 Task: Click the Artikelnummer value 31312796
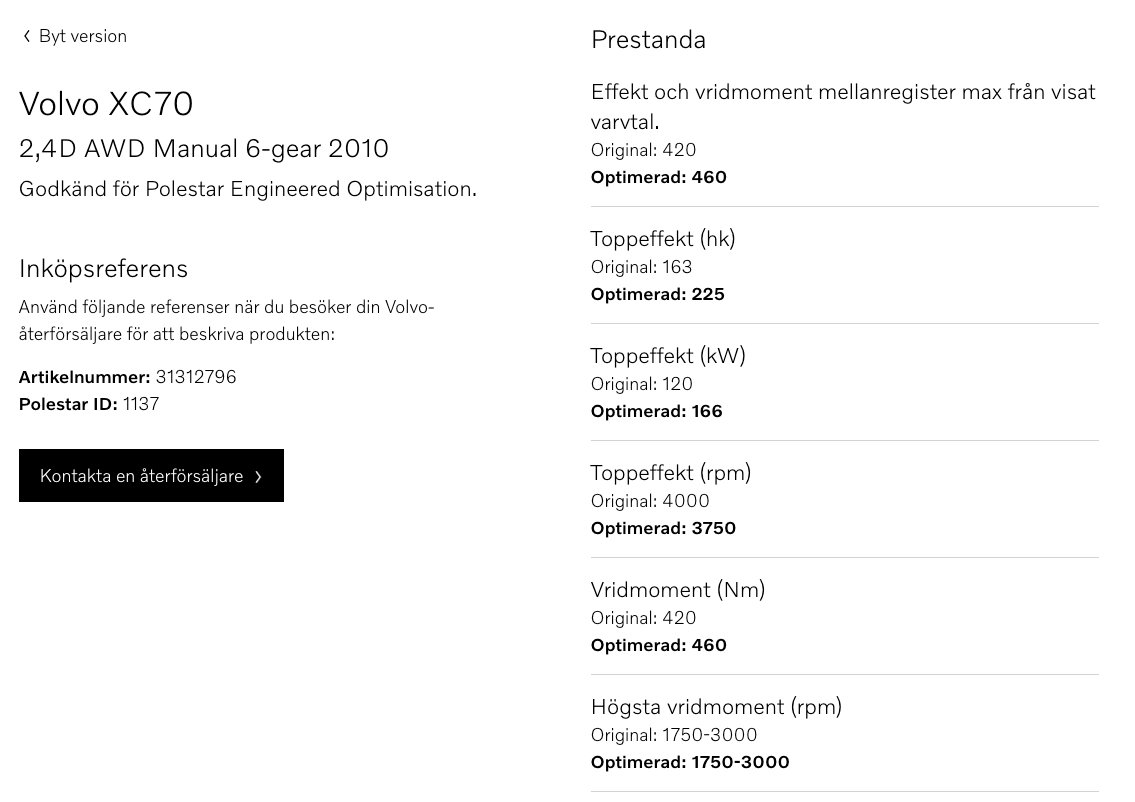(196, 377)
